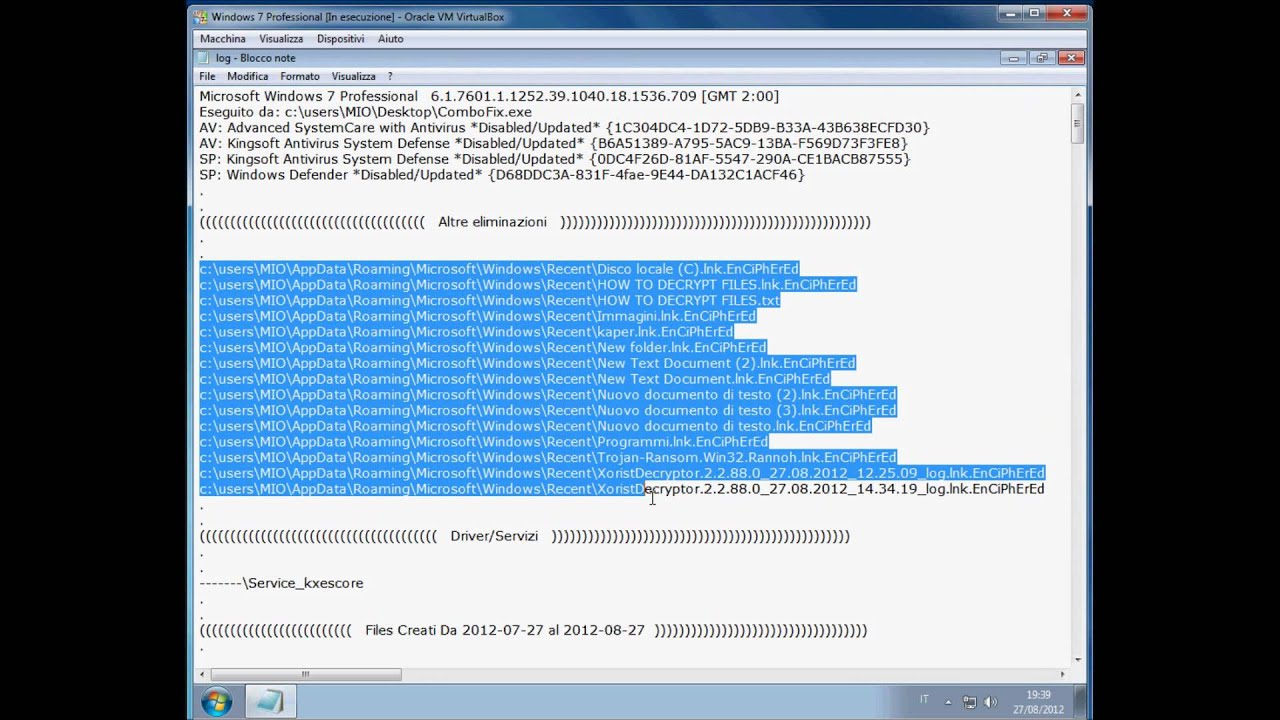The width and height of the screenshot is (1280, 720).
Task: Click 'New Text Document (2).lnk.EnCiPhErEd' line
Action: click(527, 363)
